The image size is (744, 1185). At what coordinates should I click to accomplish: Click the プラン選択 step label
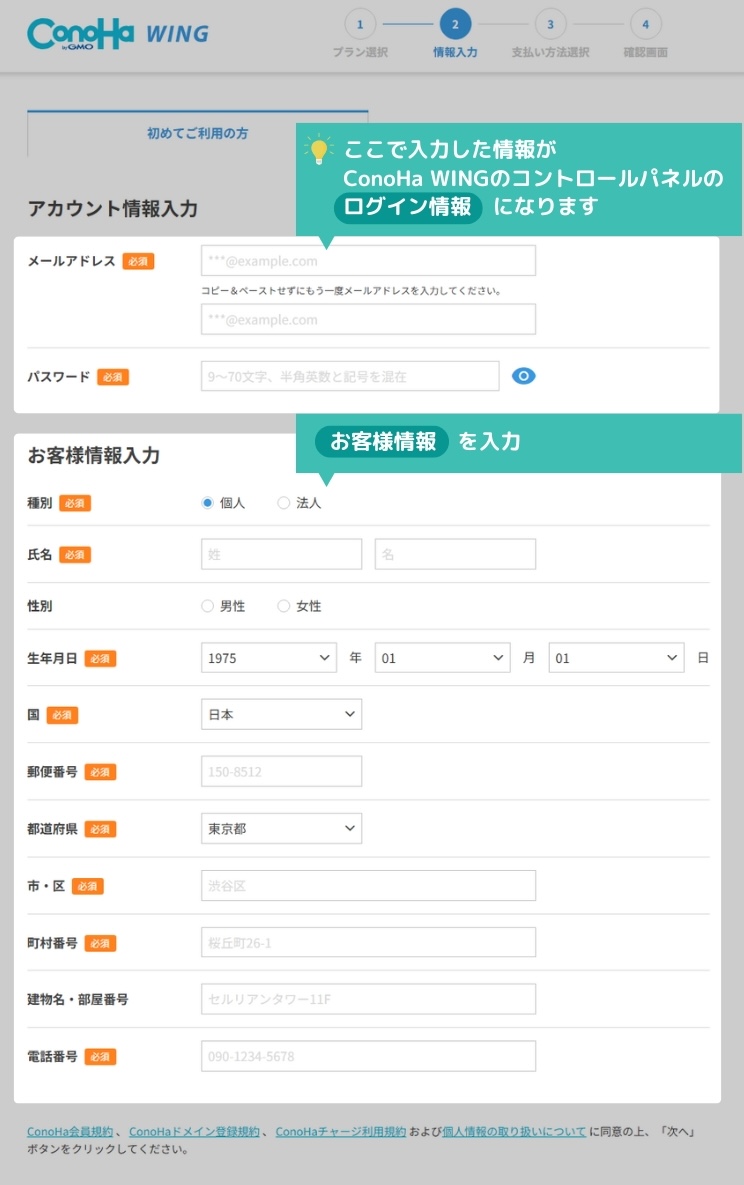tap(360, 52)
